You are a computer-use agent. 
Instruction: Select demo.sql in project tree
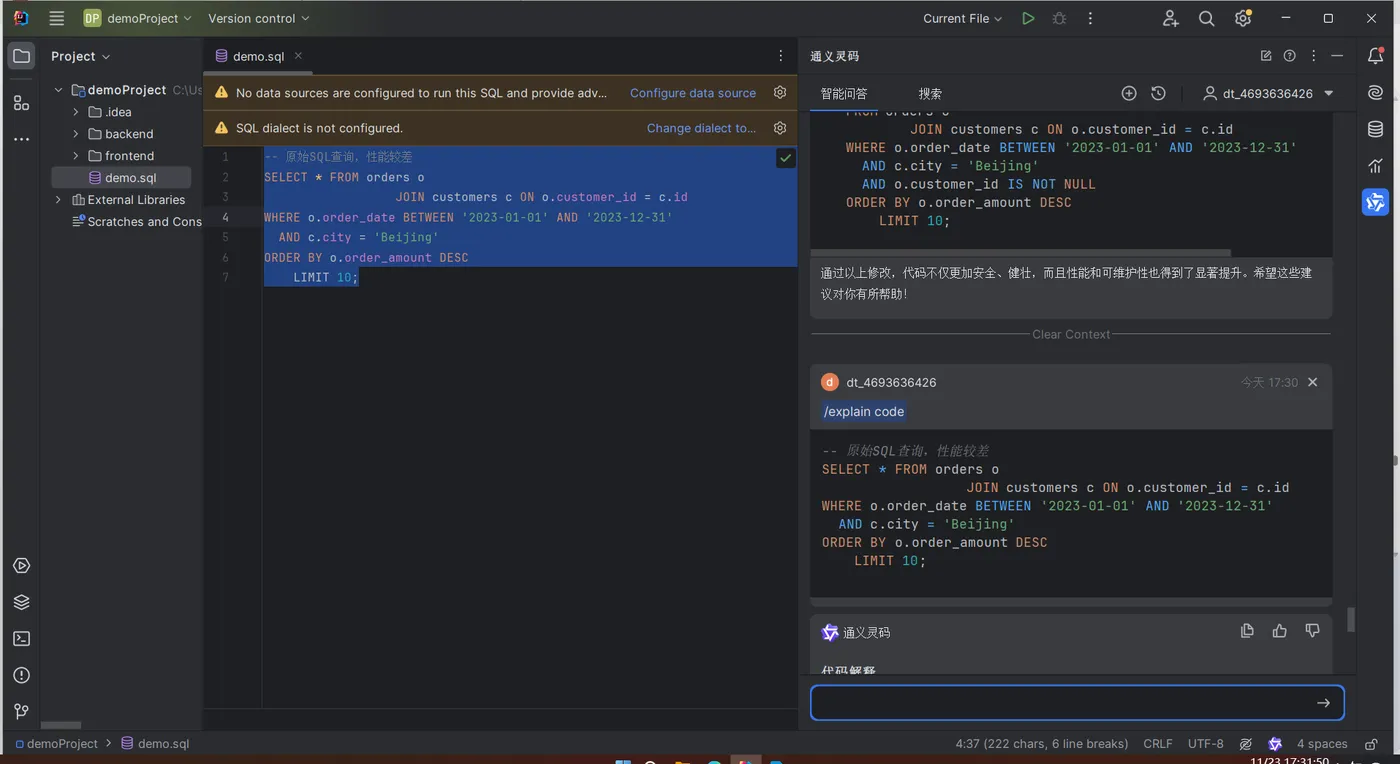pyautogui.click(x=121, y=178)
